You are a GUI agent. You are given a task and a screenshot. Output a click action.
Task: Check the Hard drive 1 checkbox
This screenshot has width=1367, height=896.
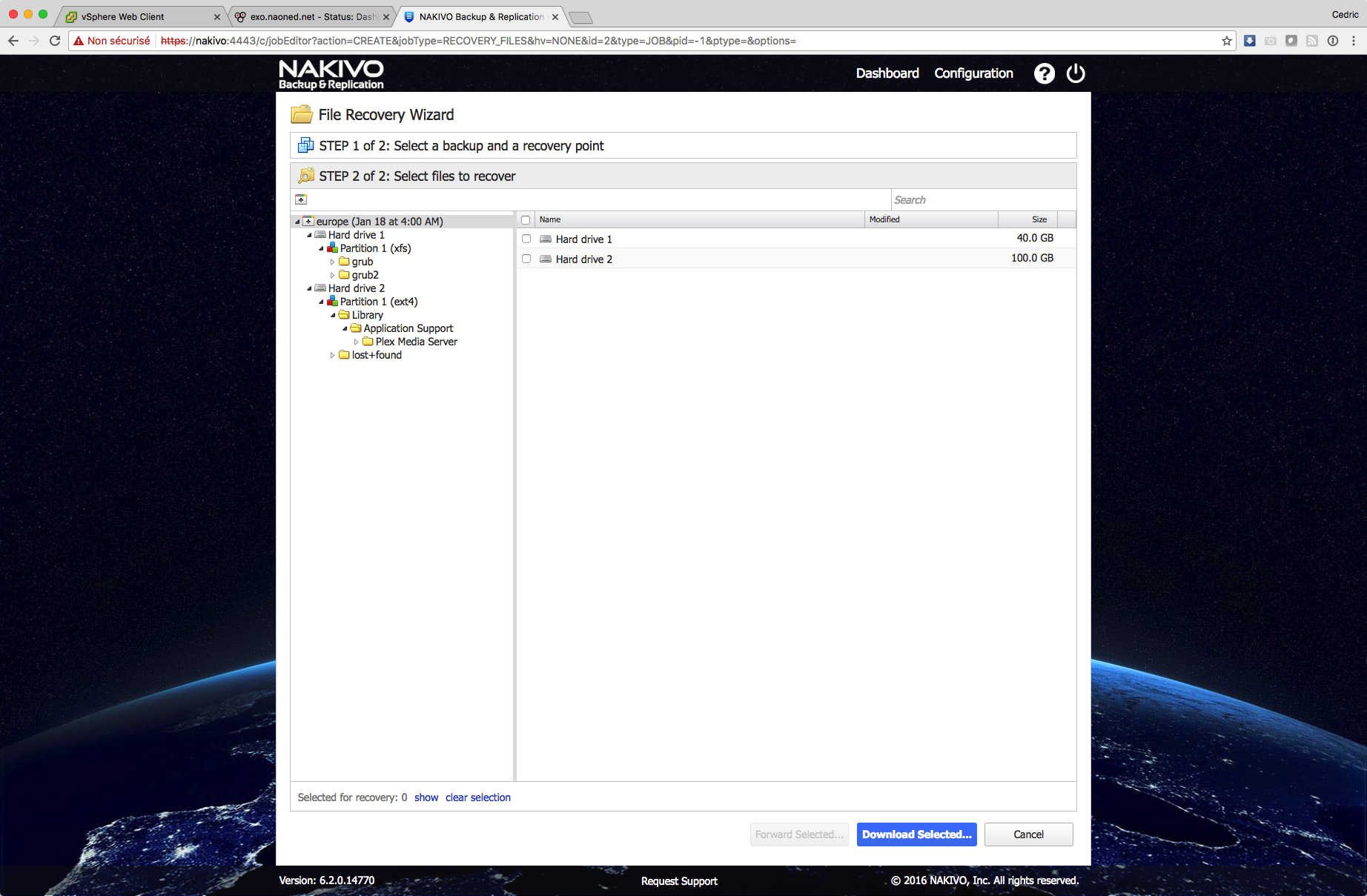tap(526, 239)
